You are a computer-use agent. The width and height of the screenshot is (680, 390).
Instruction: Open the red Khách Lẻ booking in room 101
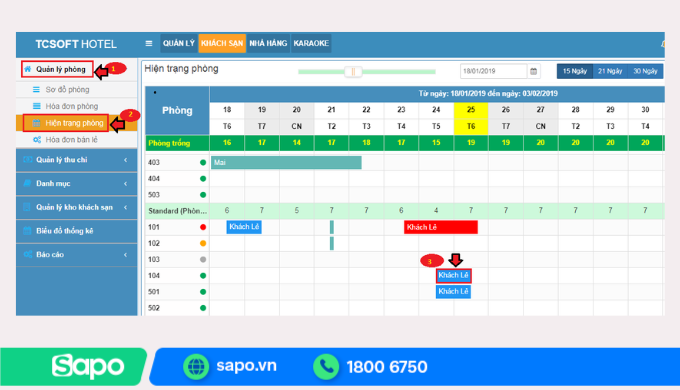pos(441,227)
